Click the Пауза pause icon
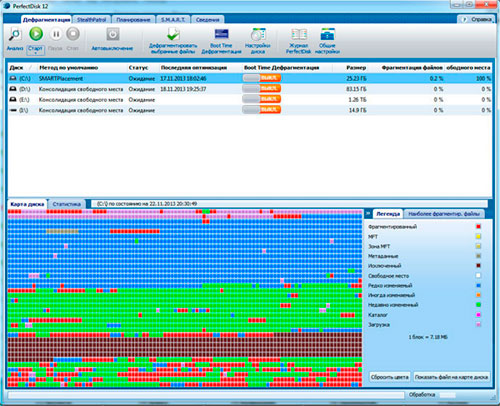The width and height of the screenshot is (500, 406). click(56, 34)
